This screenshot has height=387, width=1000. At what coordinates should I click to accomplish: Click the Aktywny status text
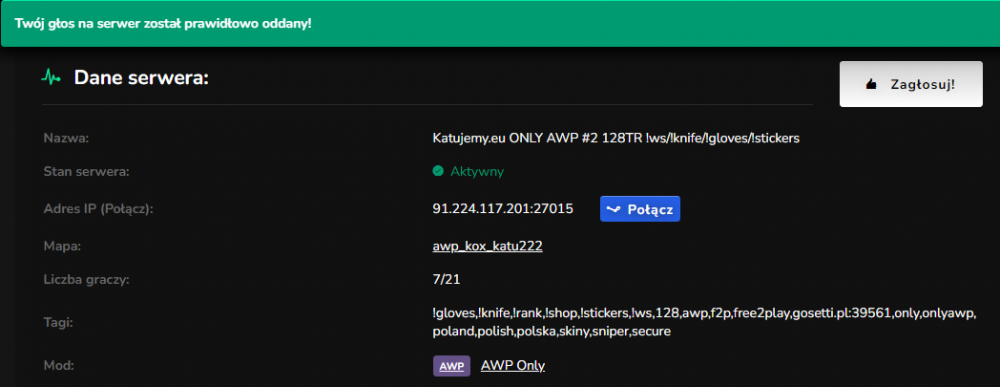[477, 171]
